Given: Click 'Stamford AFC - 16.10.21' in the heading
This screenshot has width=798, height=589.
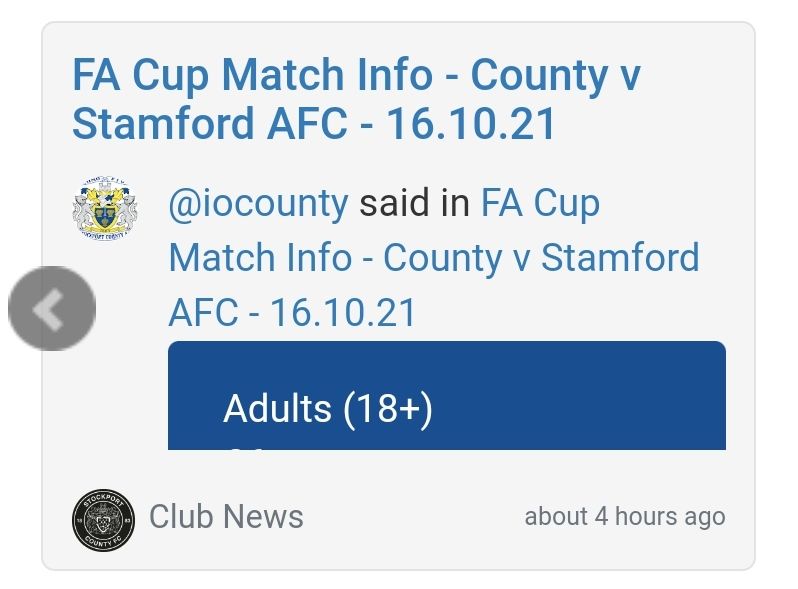Looking at the screenshot, I should tap(314, 125).
